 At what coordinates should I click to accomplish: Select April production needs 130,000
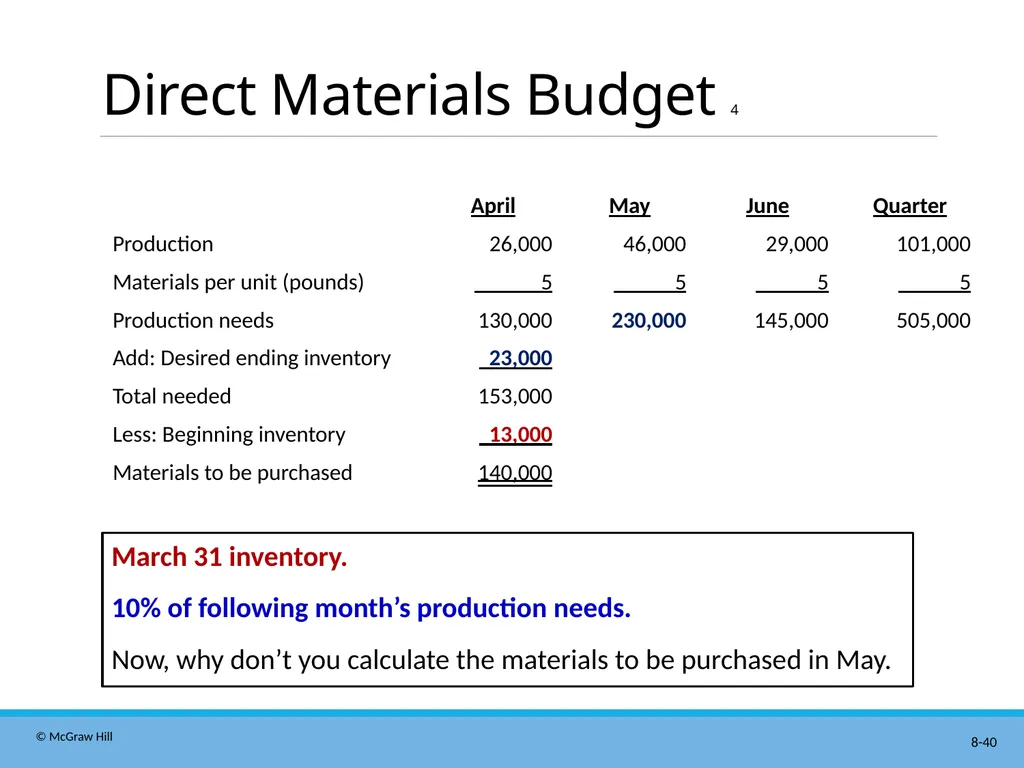click(x=515, y=321)
